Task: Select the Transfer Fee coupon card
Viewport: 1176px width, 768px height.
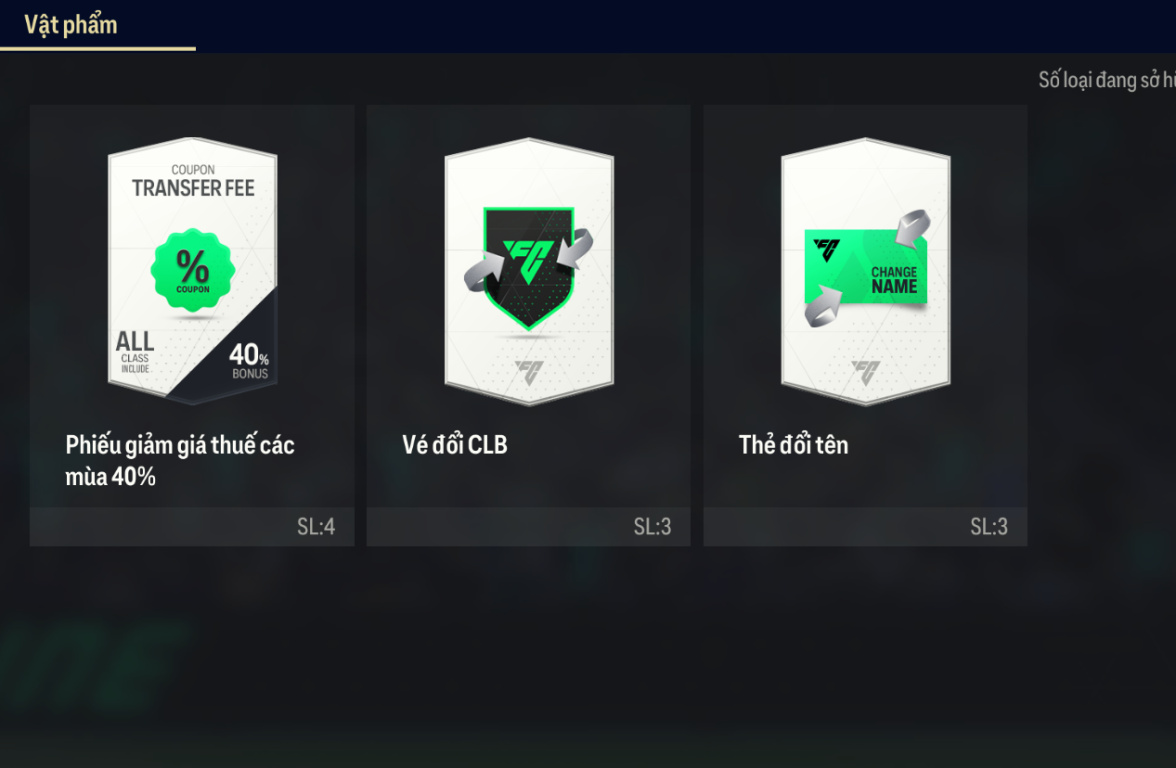Action: coord(193,271)
